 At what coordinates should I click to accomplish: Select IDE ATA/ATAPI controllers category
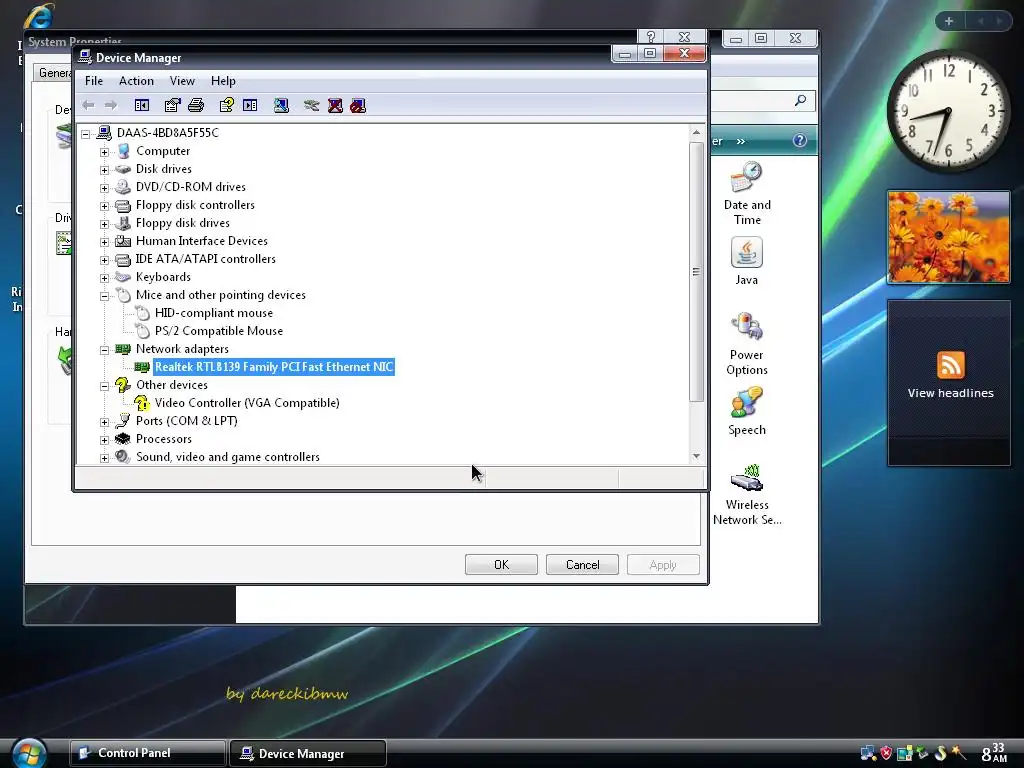(x=206, y=259)
